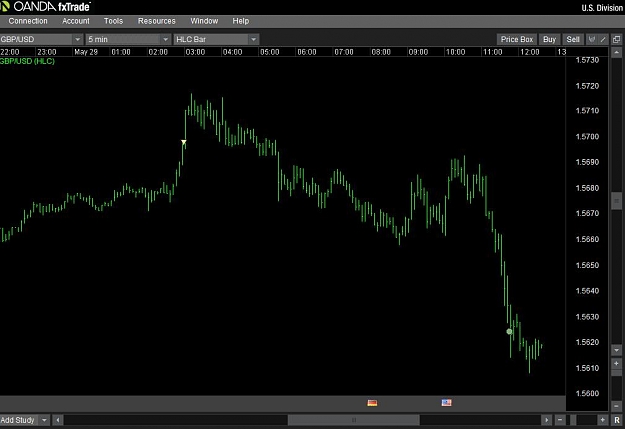Click the green trade marker dot on chart
This screenshot has height=429, width=625.
coord(509,331)
